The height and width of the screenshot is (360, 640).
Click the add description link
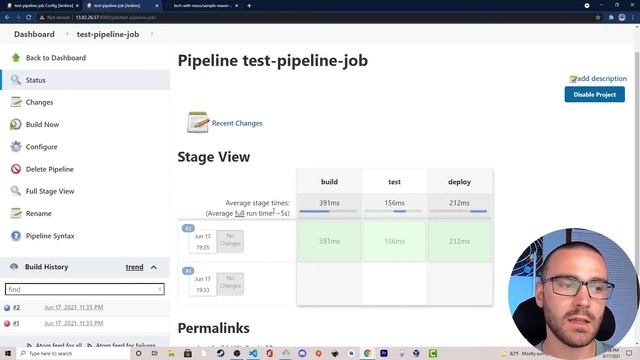click(x=602, y=78)
